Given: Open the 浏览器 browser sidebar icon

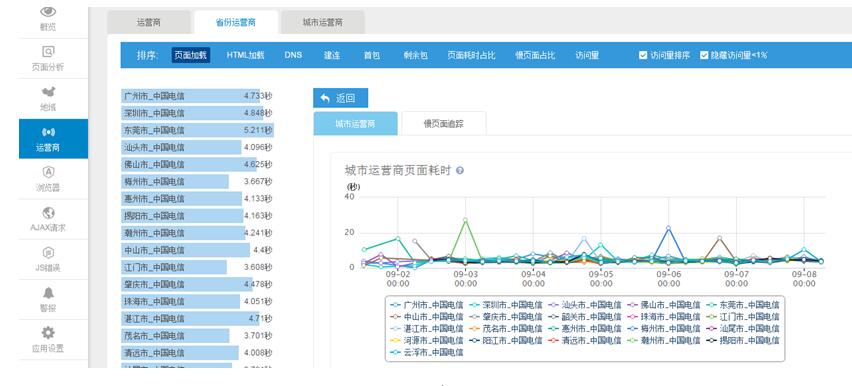Looking at the screenshot, I should coord(48,172).
